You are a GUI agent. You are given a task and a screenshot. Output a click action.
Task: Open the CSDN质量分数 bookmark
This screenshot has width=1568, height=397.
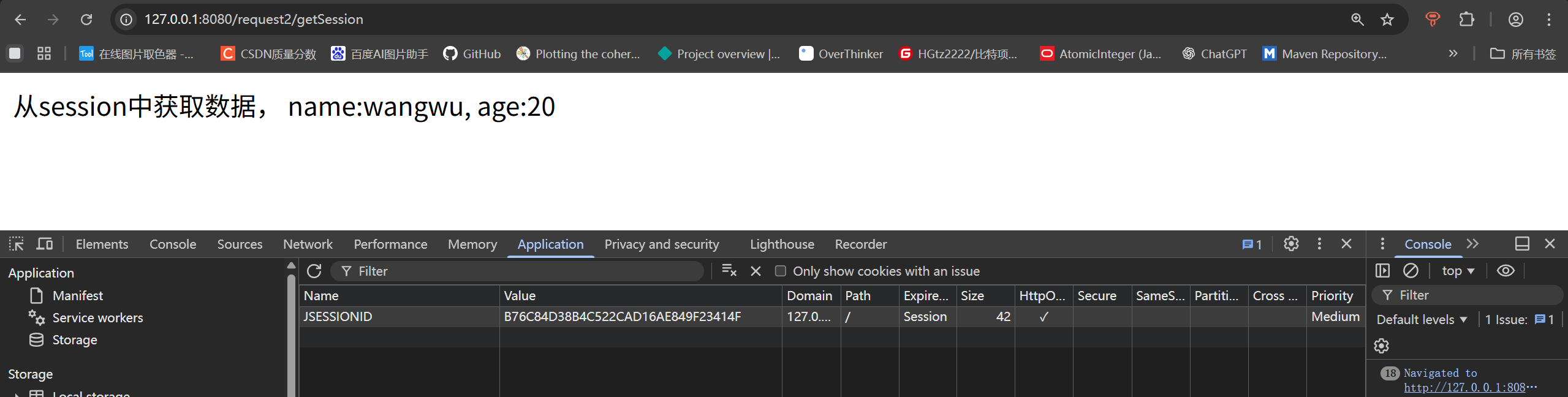(x=268, y=54)
